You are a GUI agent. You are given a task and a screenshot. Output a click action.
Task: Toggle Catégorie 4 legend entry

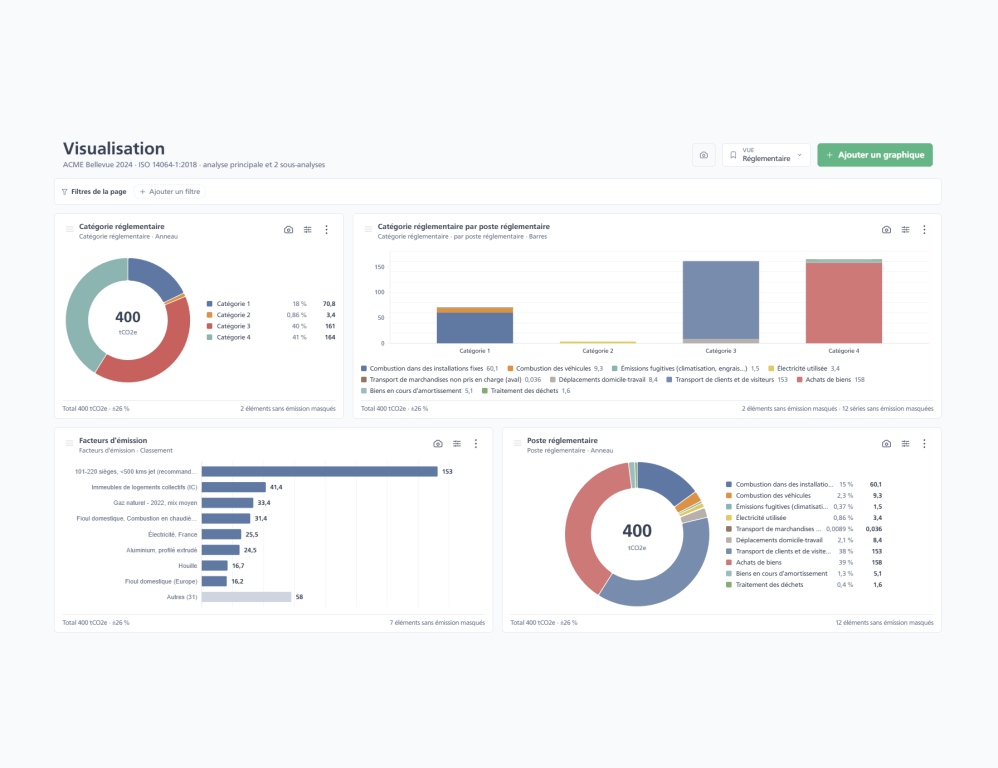pos(271,337)
